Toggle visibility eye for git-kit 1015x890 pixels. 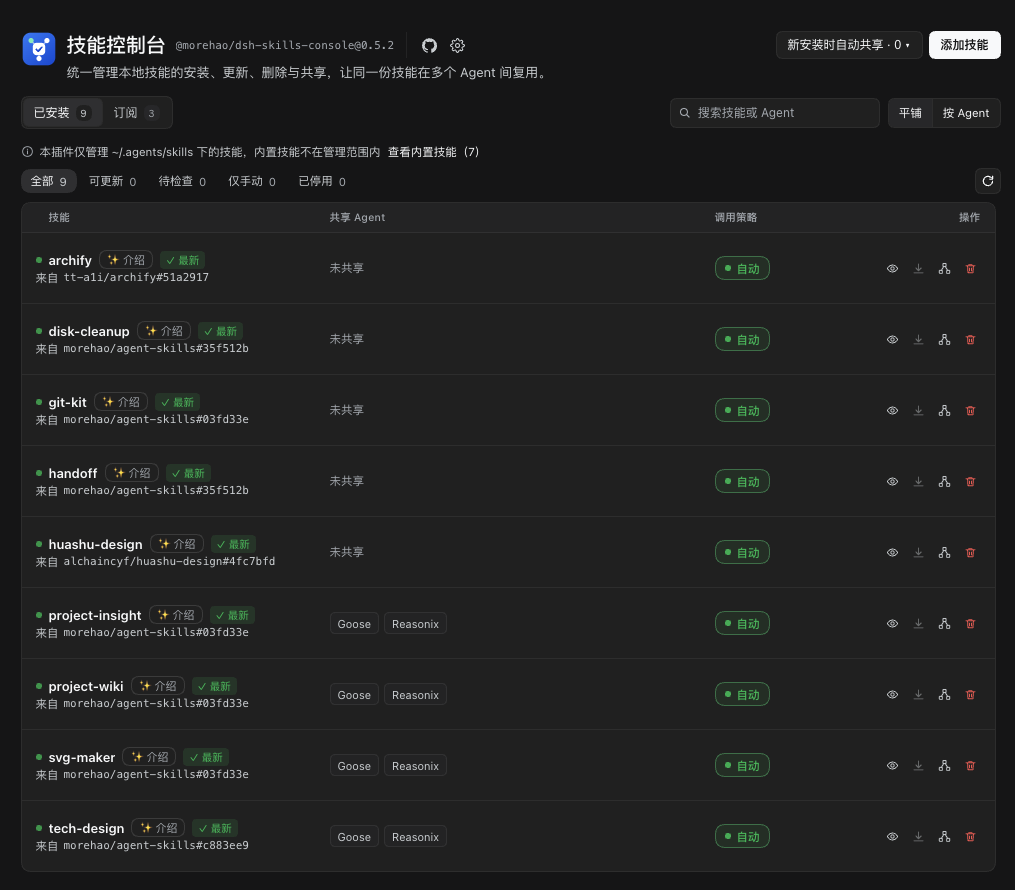[892, 410]
